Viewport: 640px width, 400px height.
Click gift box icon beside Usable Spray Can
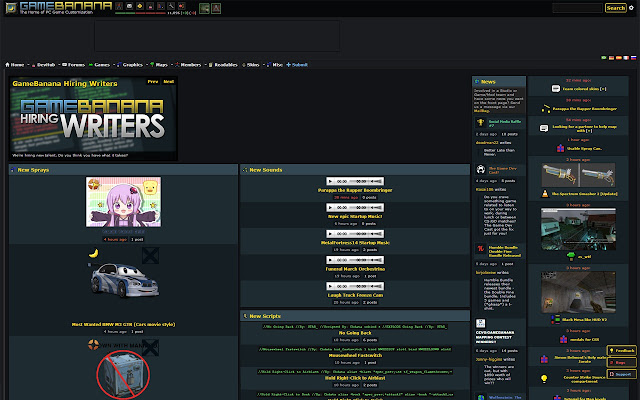tap(560, 149)
